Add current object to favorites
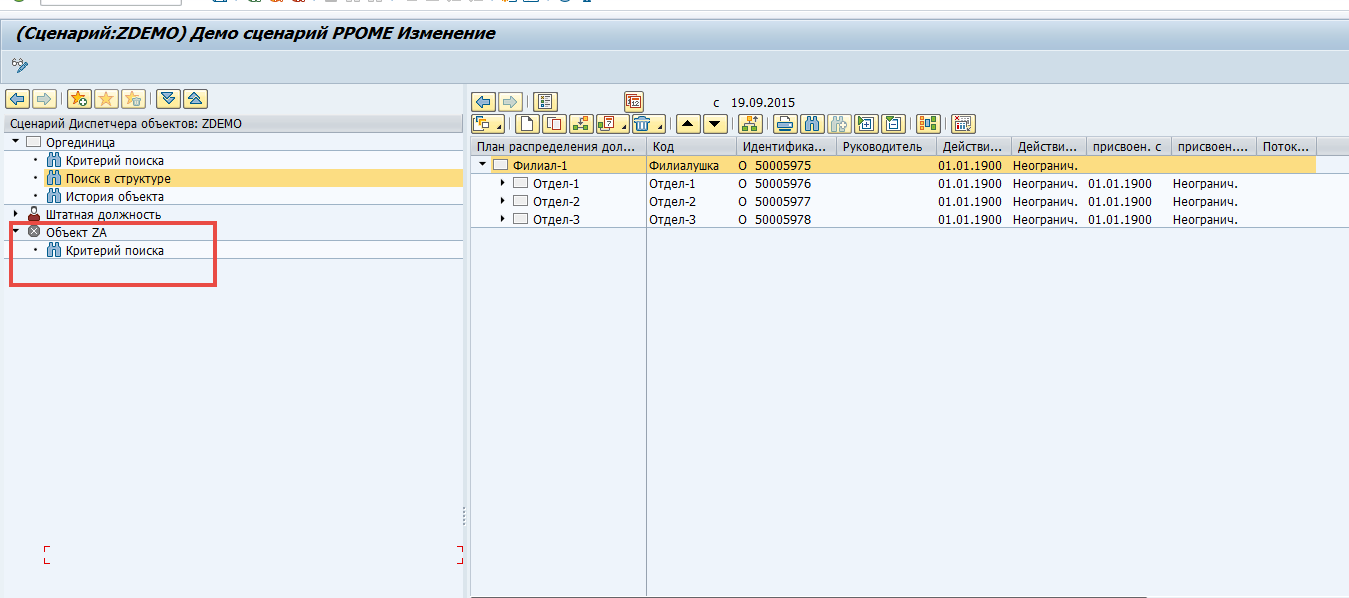 point(80,98)
